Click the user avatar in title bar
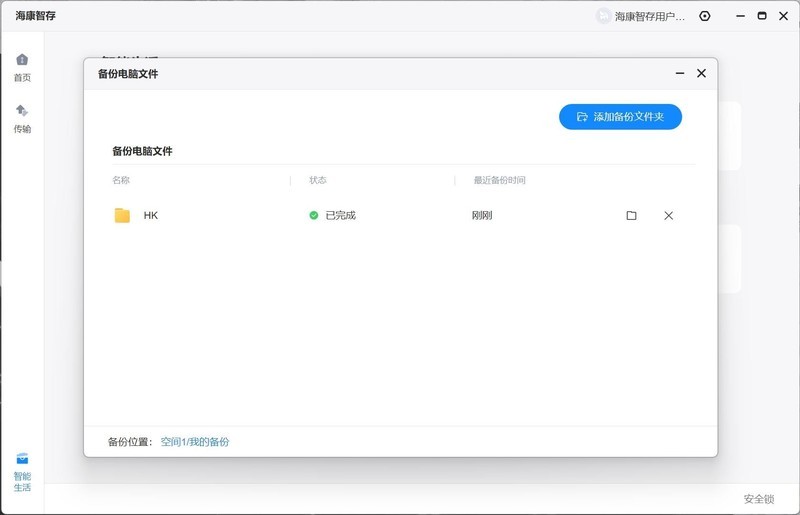800x515 pixels. pos(604,16)
